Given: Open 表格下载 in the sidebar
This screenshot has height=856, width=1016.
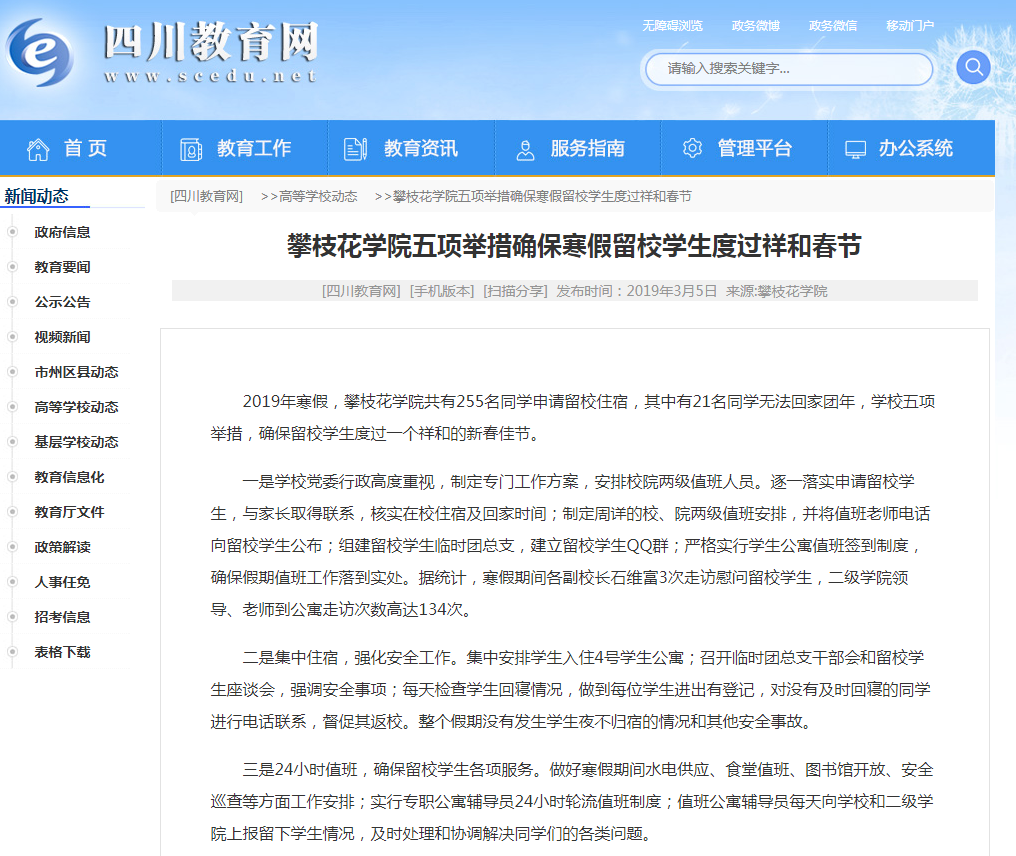Looking at the screenshot, I should (62, 652).
